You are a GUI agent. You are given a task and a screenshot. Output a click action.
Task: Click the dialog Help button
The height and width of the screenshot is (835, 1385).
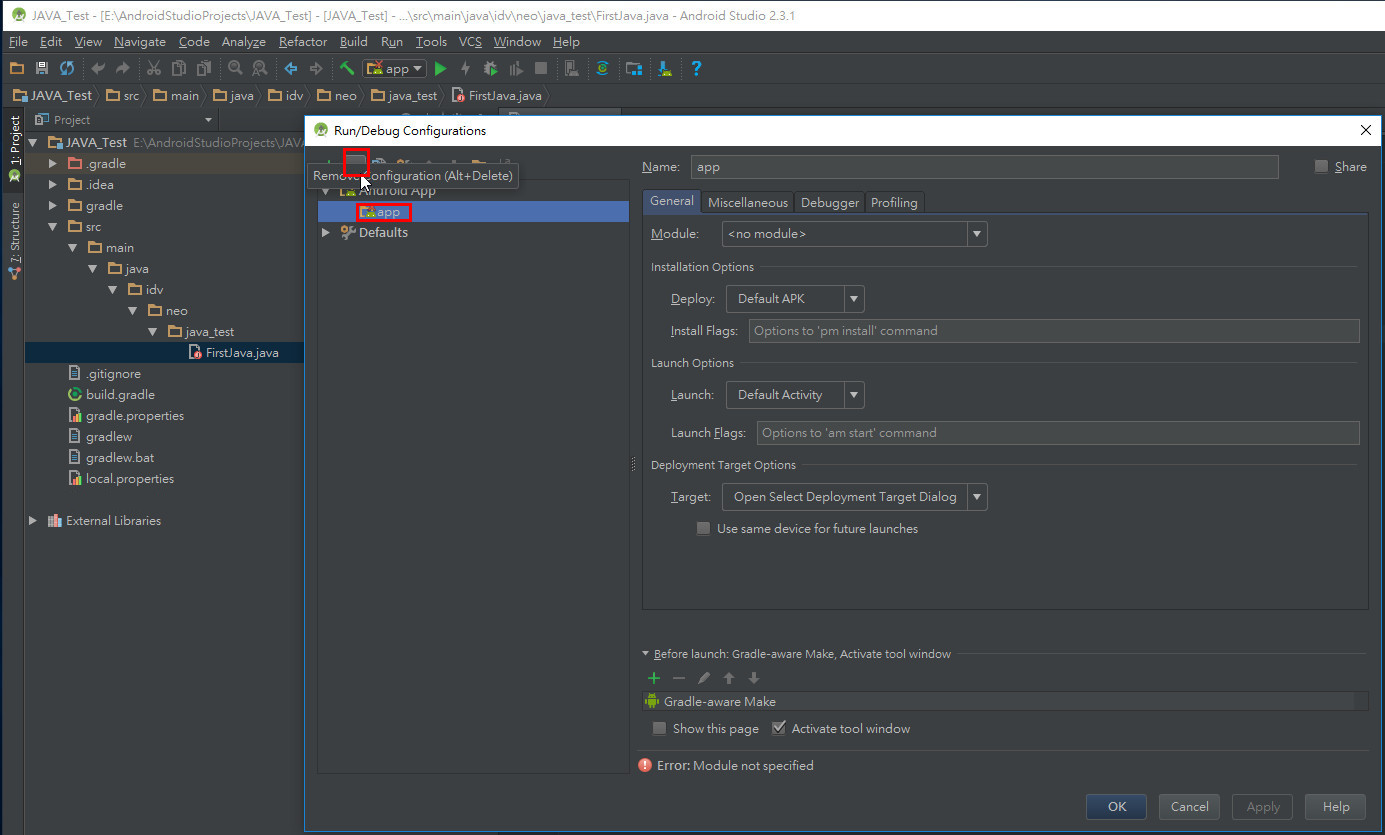click(1336, 806)
